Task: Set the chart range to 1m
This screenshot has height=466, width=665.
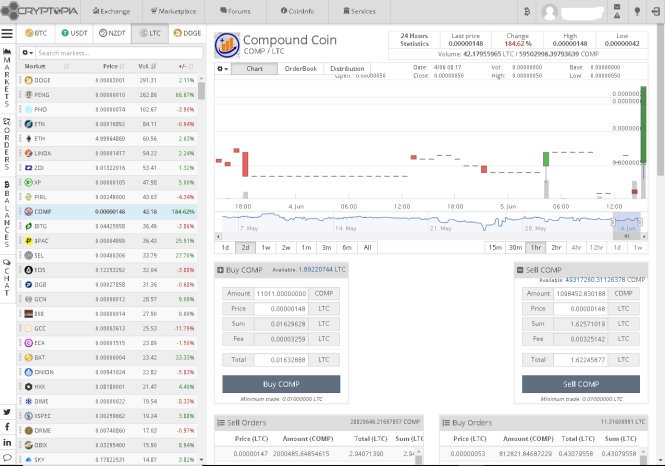Action: 306,248
